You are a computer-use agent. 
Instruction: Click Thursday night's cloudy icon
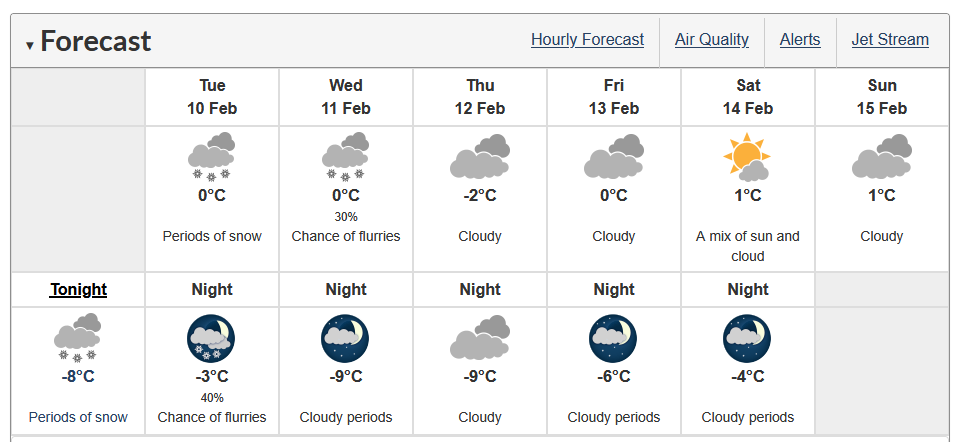click(x=480, y=339)
